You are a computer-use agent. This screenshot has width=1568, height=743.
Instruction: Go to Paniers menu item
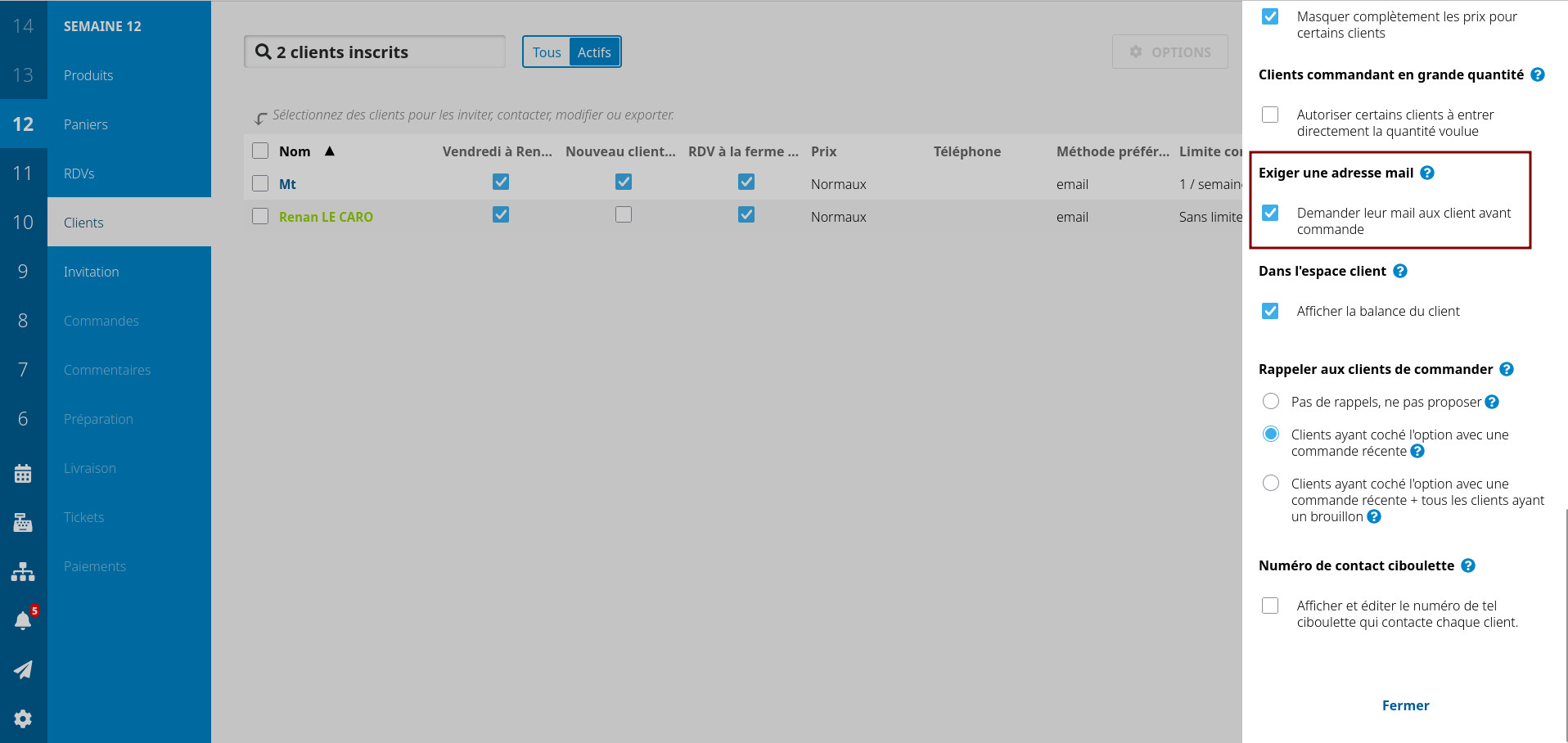click(86, 124)
